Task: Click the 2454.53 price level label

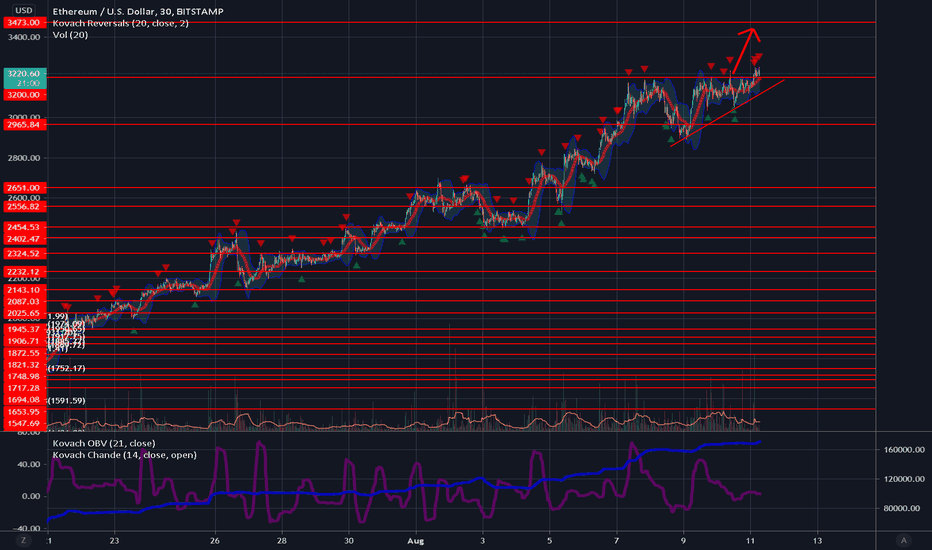Action: point(24,227)
